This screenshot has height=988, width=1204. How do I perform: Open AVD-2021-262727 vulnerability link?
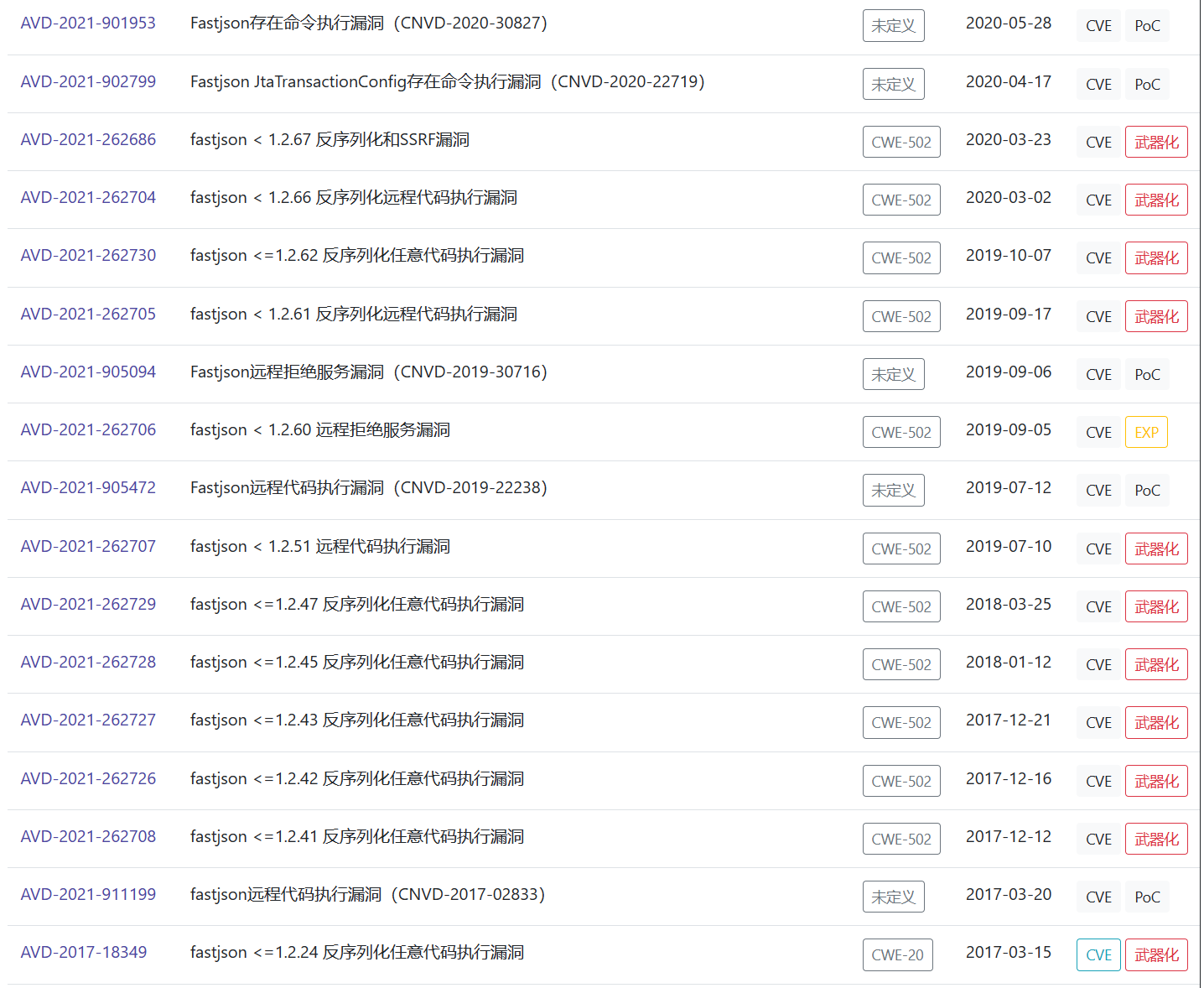coord(88,720)
